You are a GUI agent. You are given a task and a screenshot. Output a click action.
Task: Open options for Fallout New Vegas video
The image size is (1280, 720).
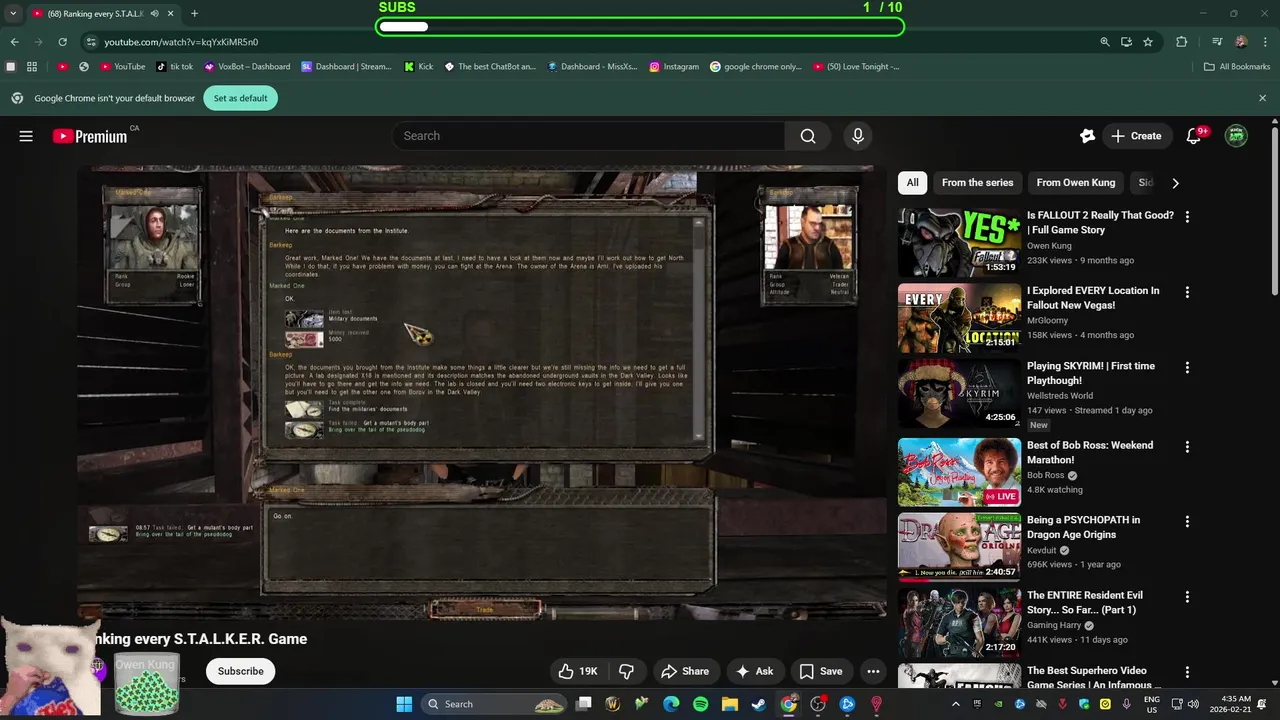pos(1187,292)
